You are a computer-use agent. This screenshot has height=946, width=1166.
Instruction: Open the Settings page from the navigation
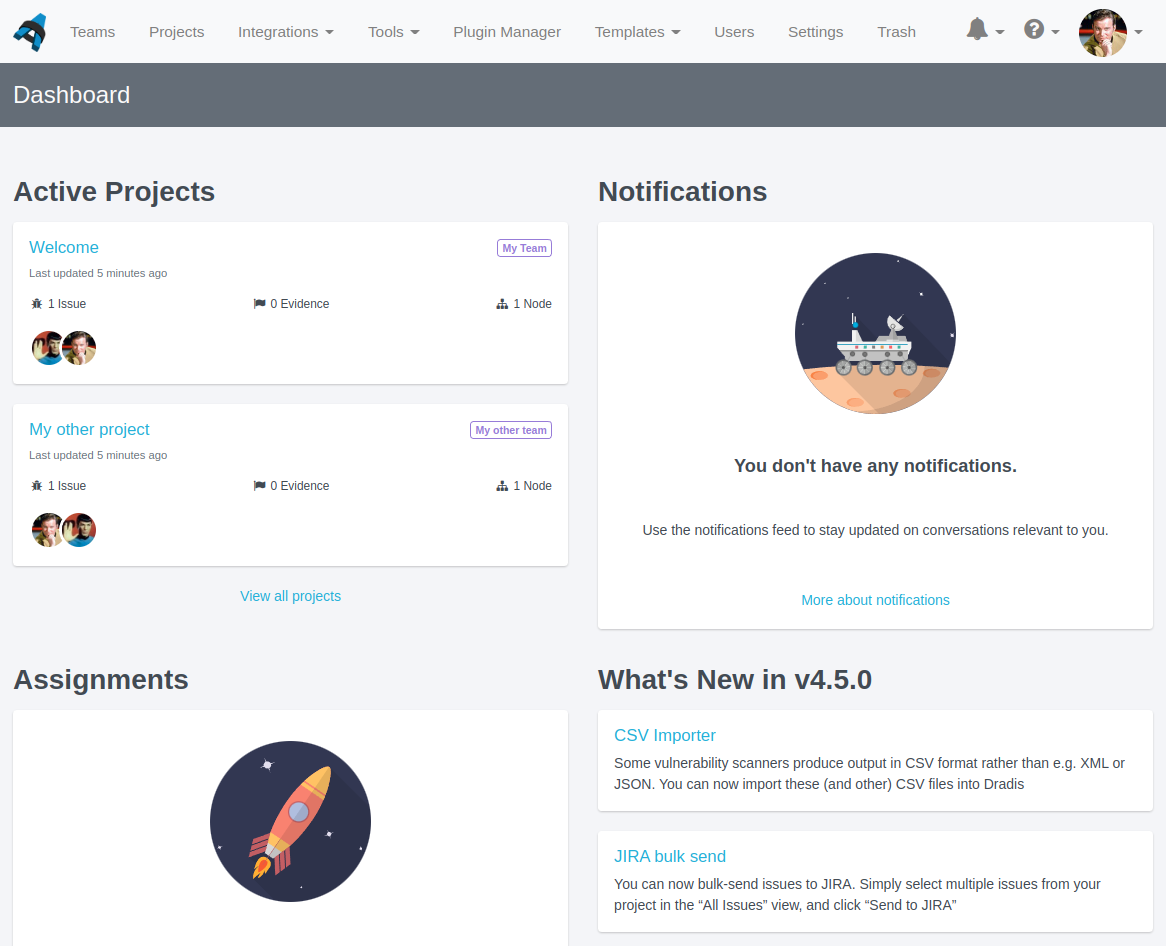click(x=815, y=31)
